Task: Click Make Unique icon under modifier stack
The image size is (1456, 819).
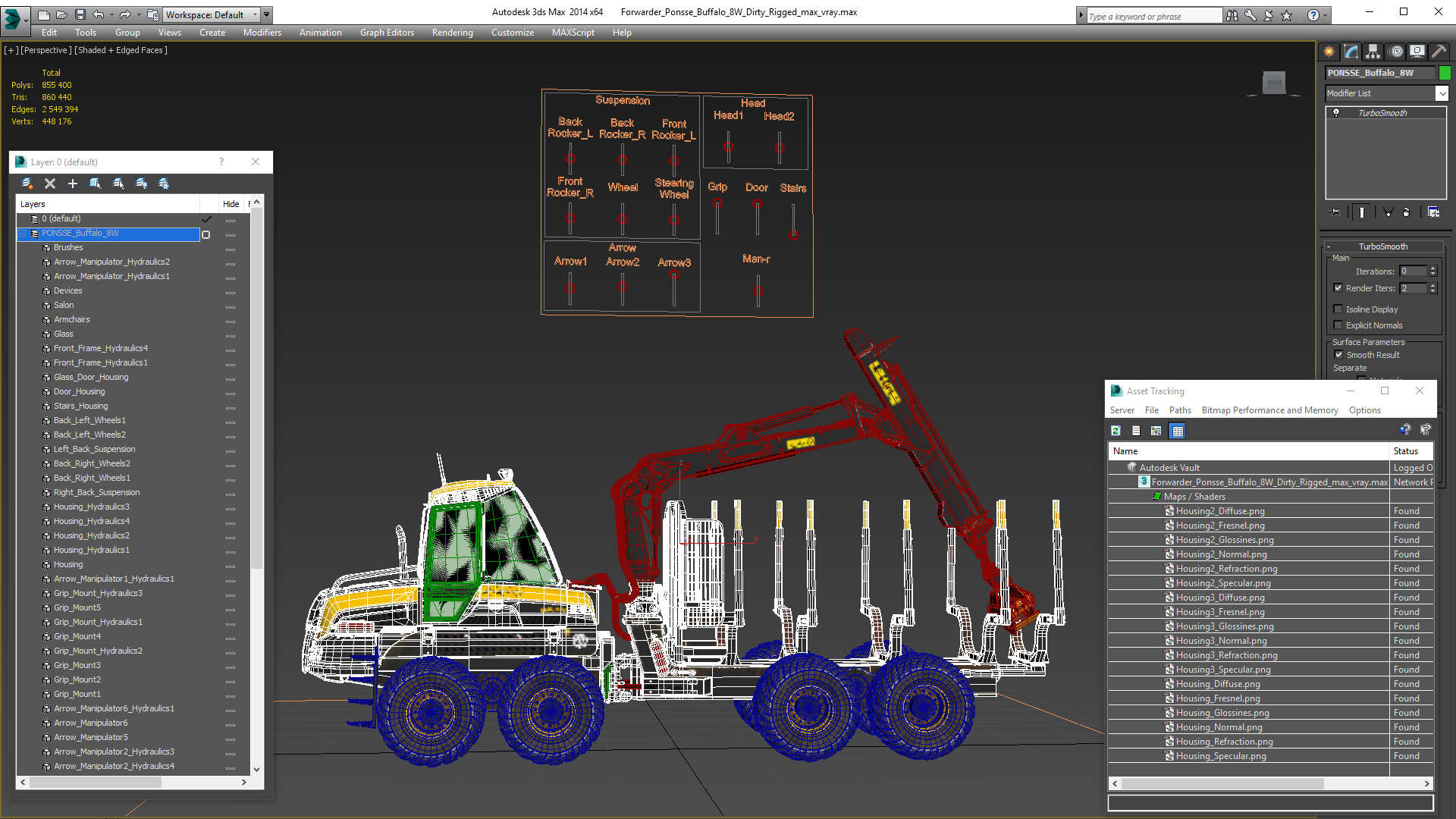Action: point(1388,212)
